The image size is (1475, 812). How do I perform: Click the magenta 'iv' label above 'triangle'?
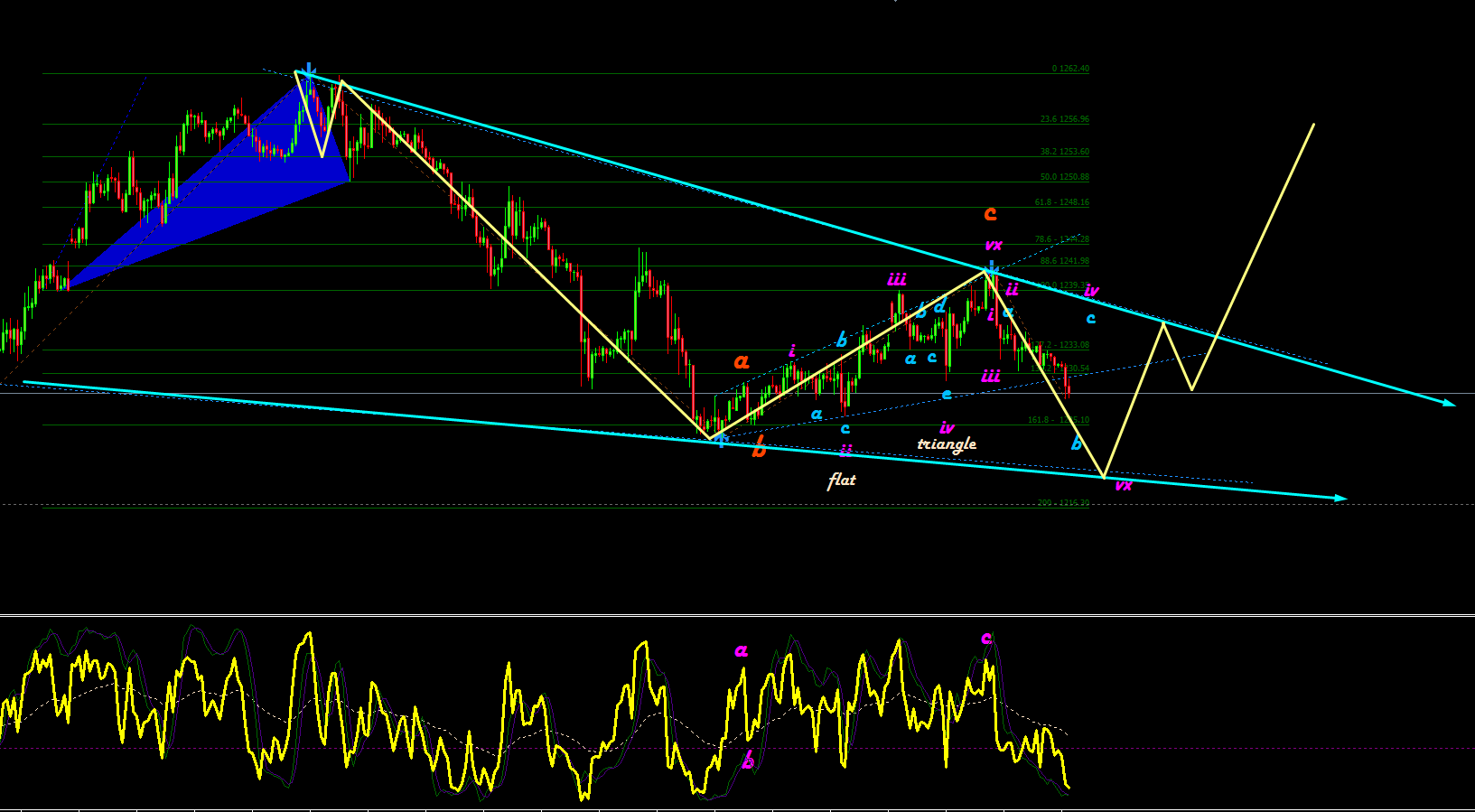[x=947, y=426]
